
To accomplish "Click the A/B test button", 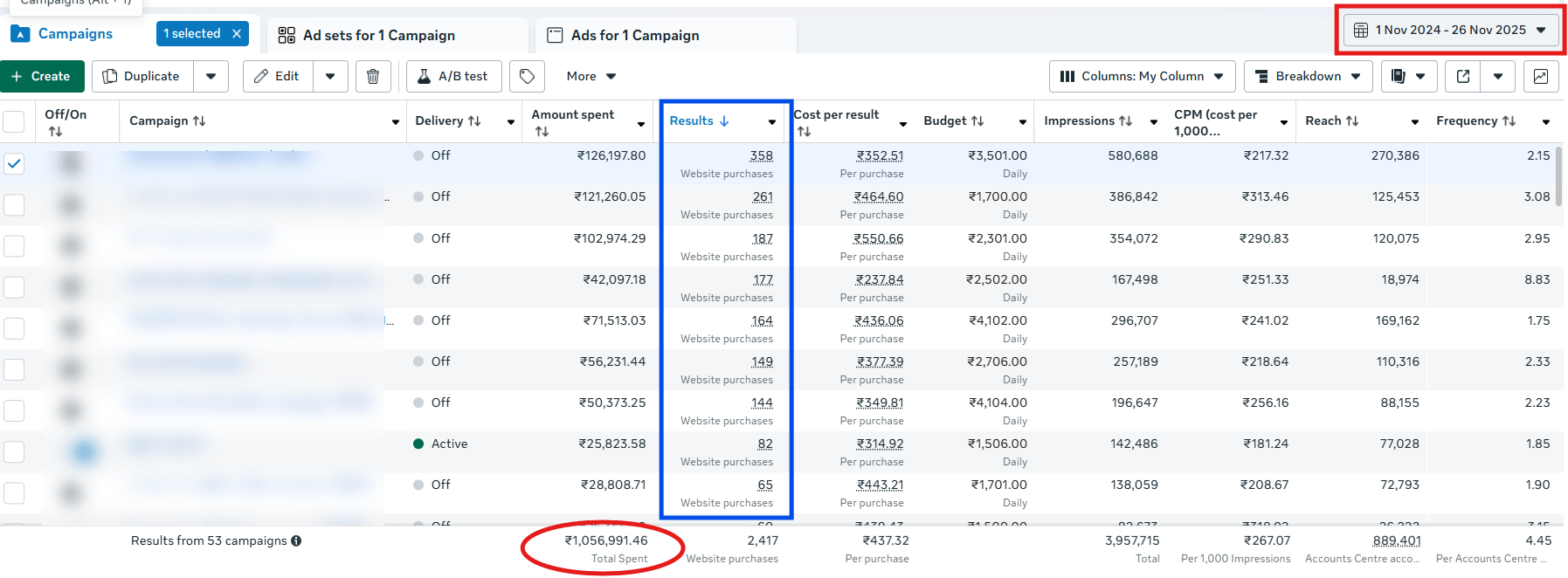I will [453, 77].
